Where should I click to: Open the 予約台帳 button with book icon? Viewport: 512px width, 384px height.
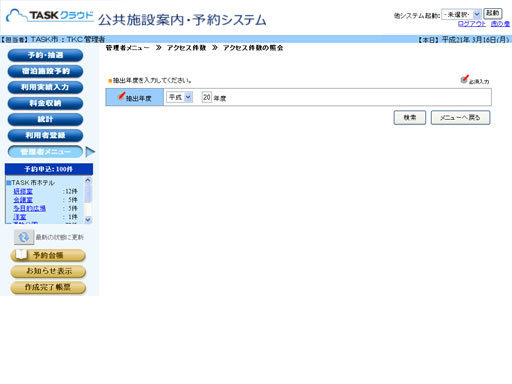point(48,255)
